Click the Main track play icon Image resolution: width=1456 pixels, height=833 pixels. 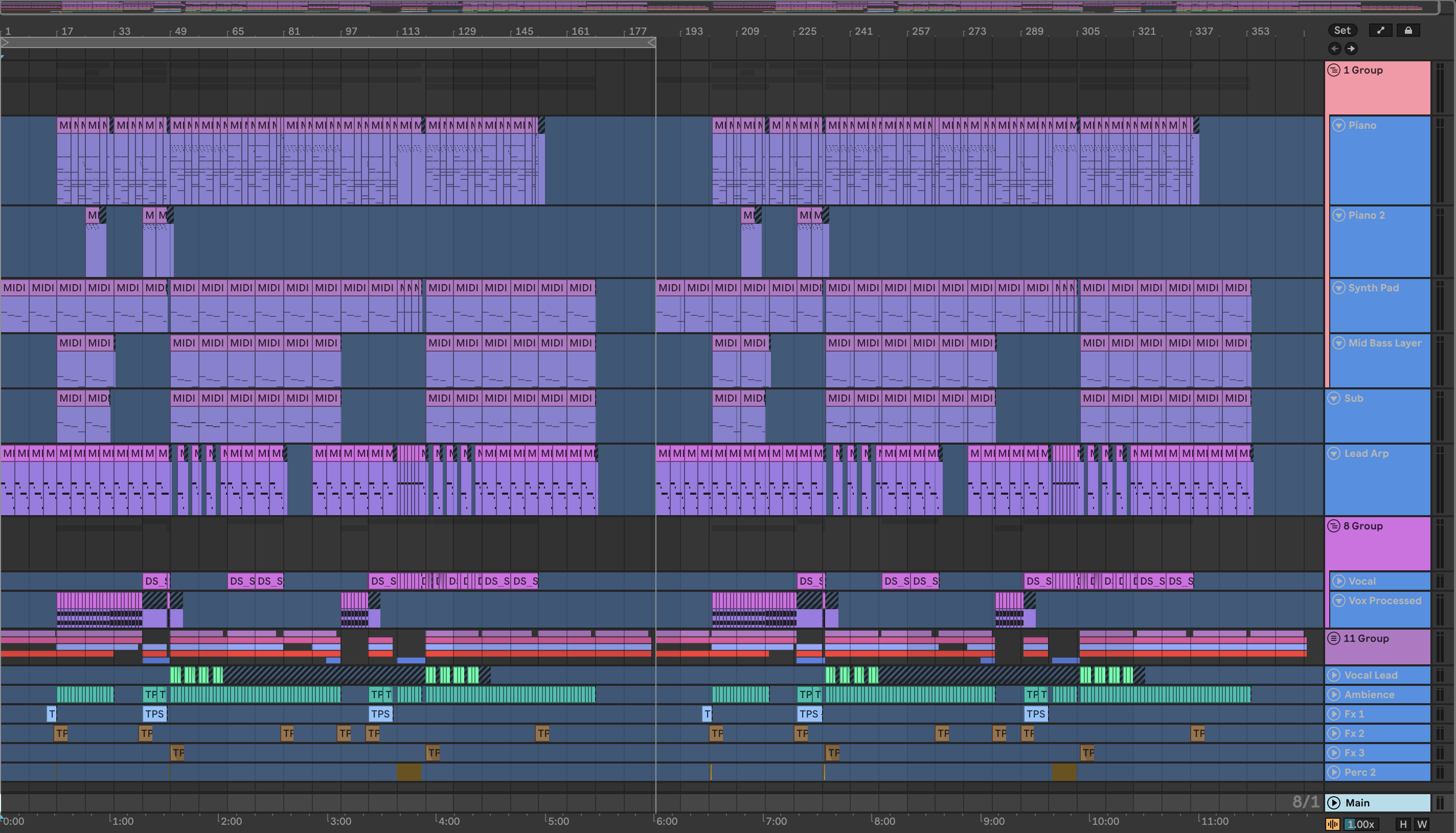click(1333, 803)
